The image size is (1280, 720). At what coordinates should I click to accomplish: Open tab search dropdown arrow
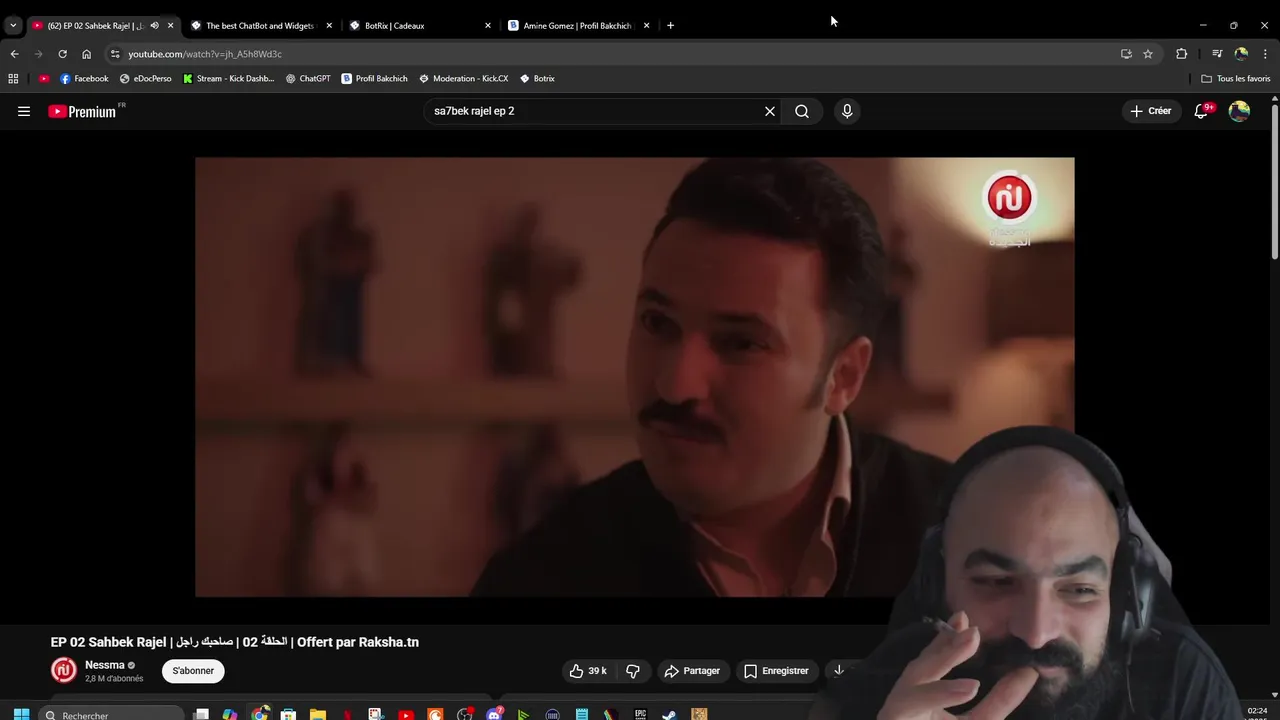[x=13, y=26]
